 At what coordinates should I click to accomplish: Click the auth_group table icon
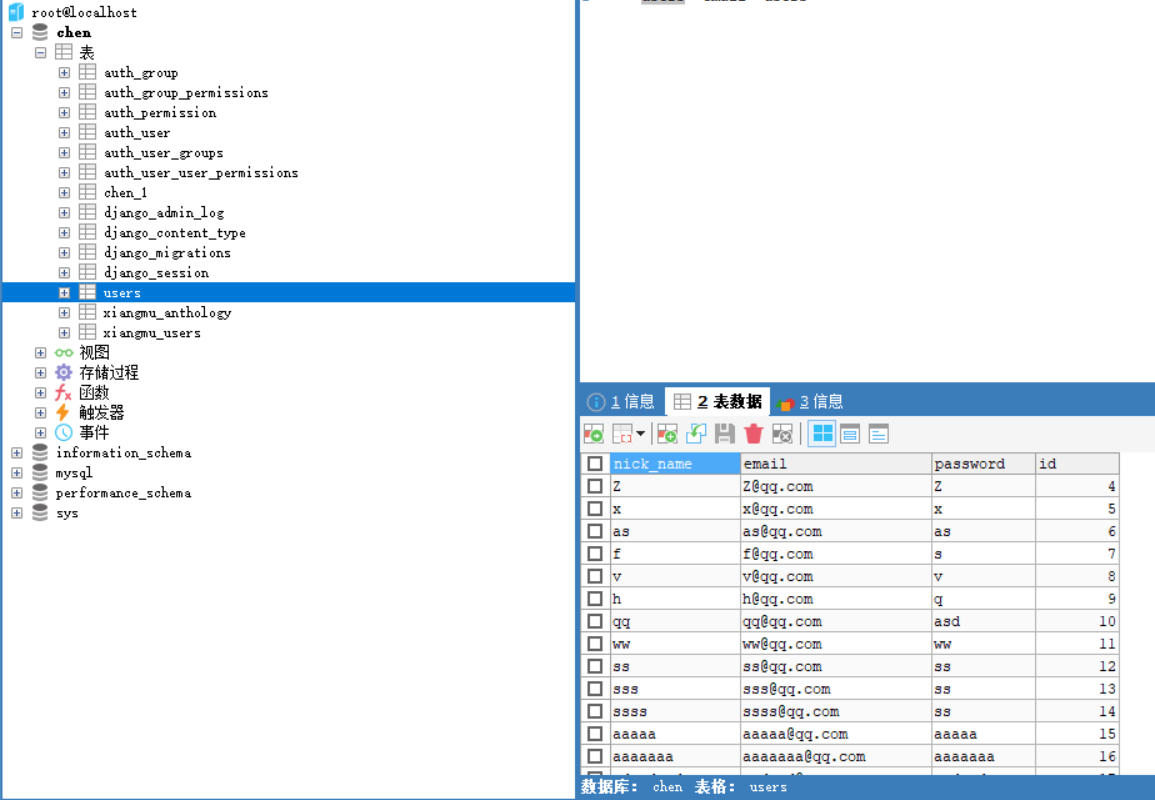pos(88,72)
